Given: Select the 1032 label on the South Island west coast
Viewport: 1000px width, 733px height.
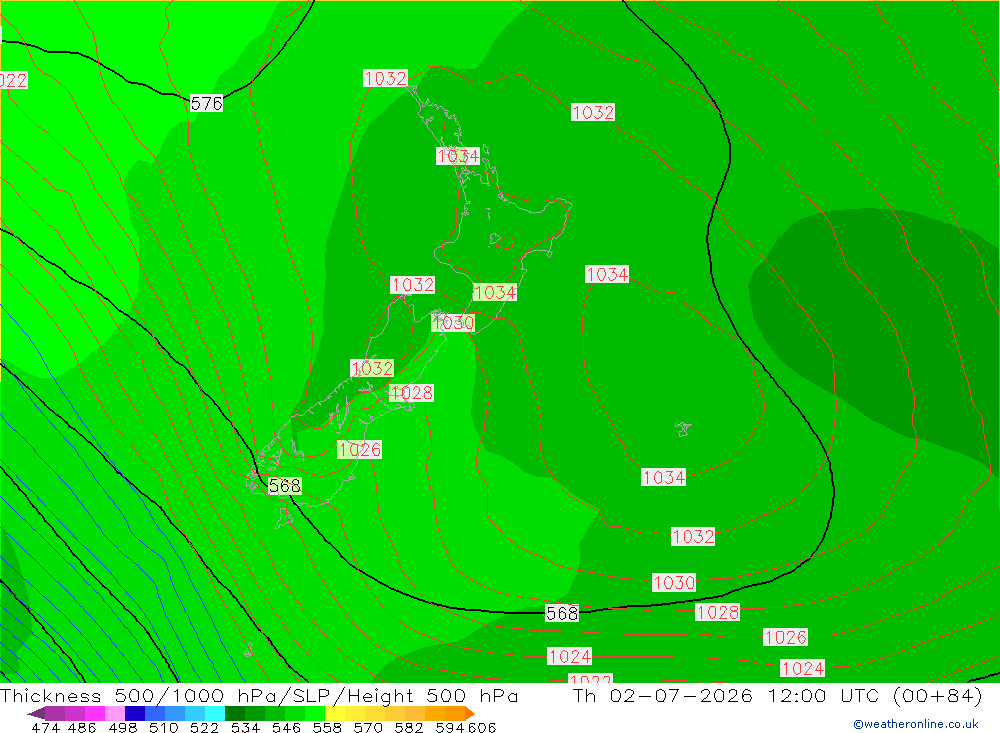Looking at the screenshot, I should click(x=372, y=368).
